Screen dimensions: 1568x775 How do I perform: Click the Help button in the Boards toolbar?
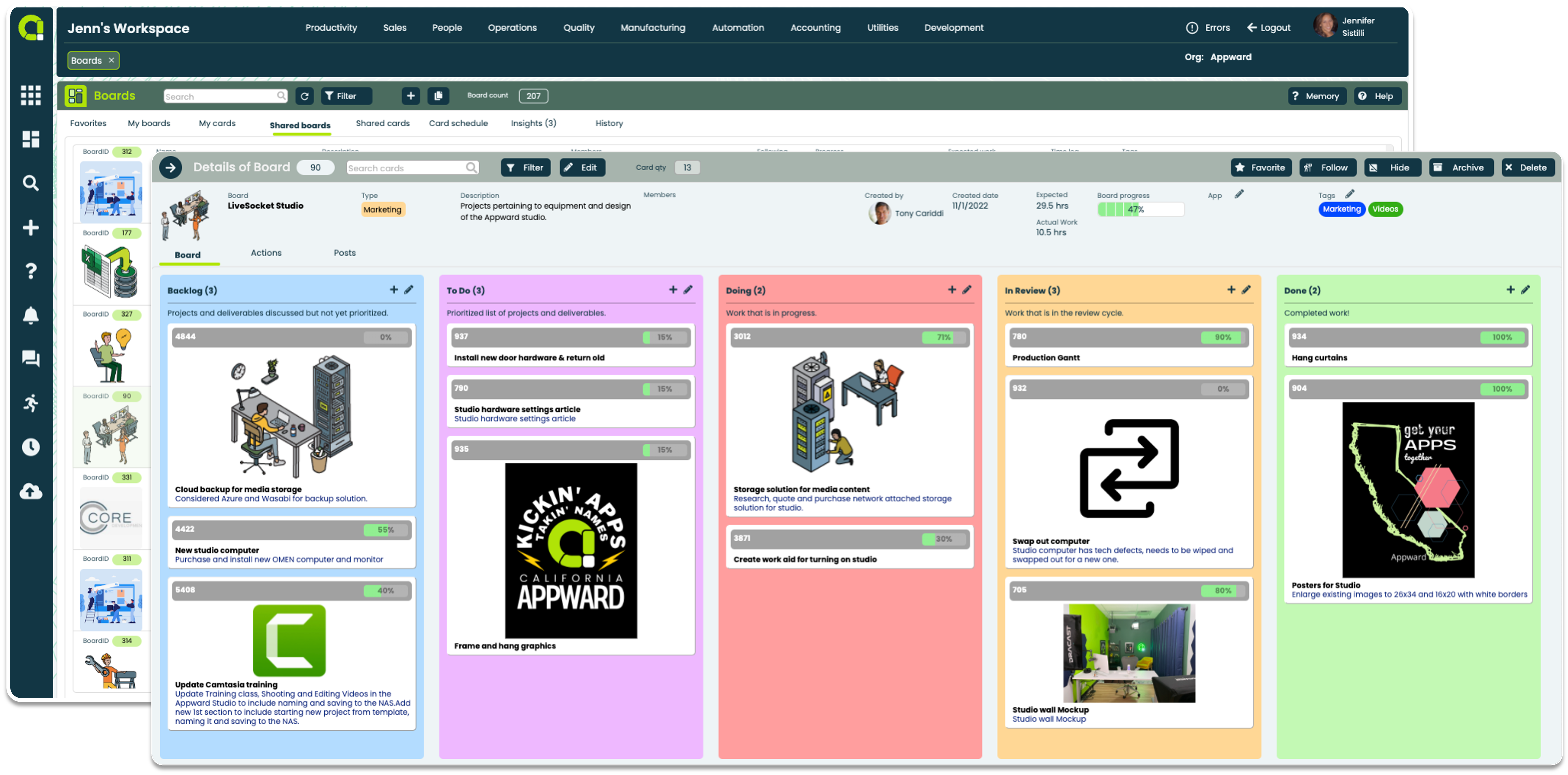[1378, 96]
